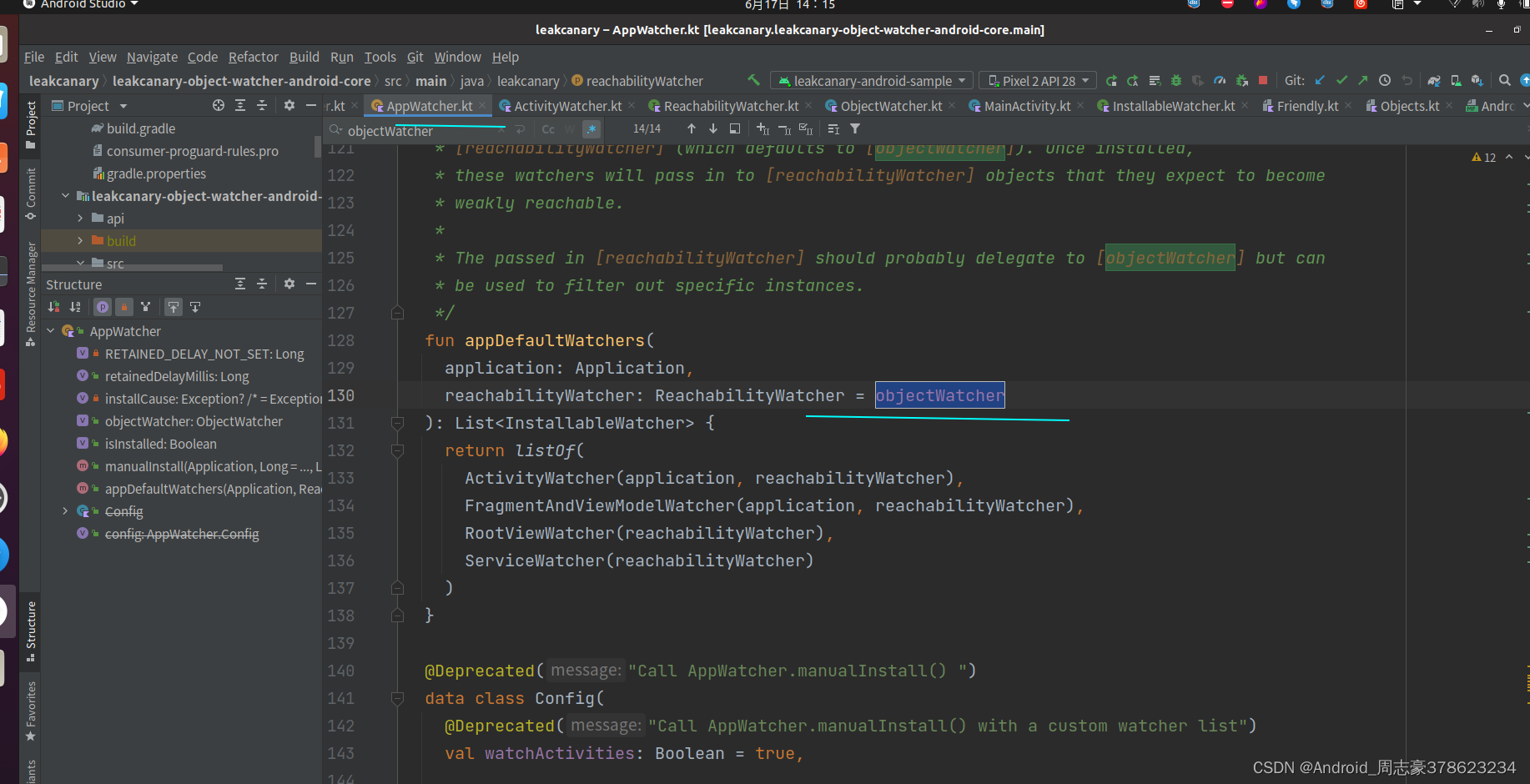Click the find bar Filter funnel icon
1530x784 pixels.
coord(855,128)
